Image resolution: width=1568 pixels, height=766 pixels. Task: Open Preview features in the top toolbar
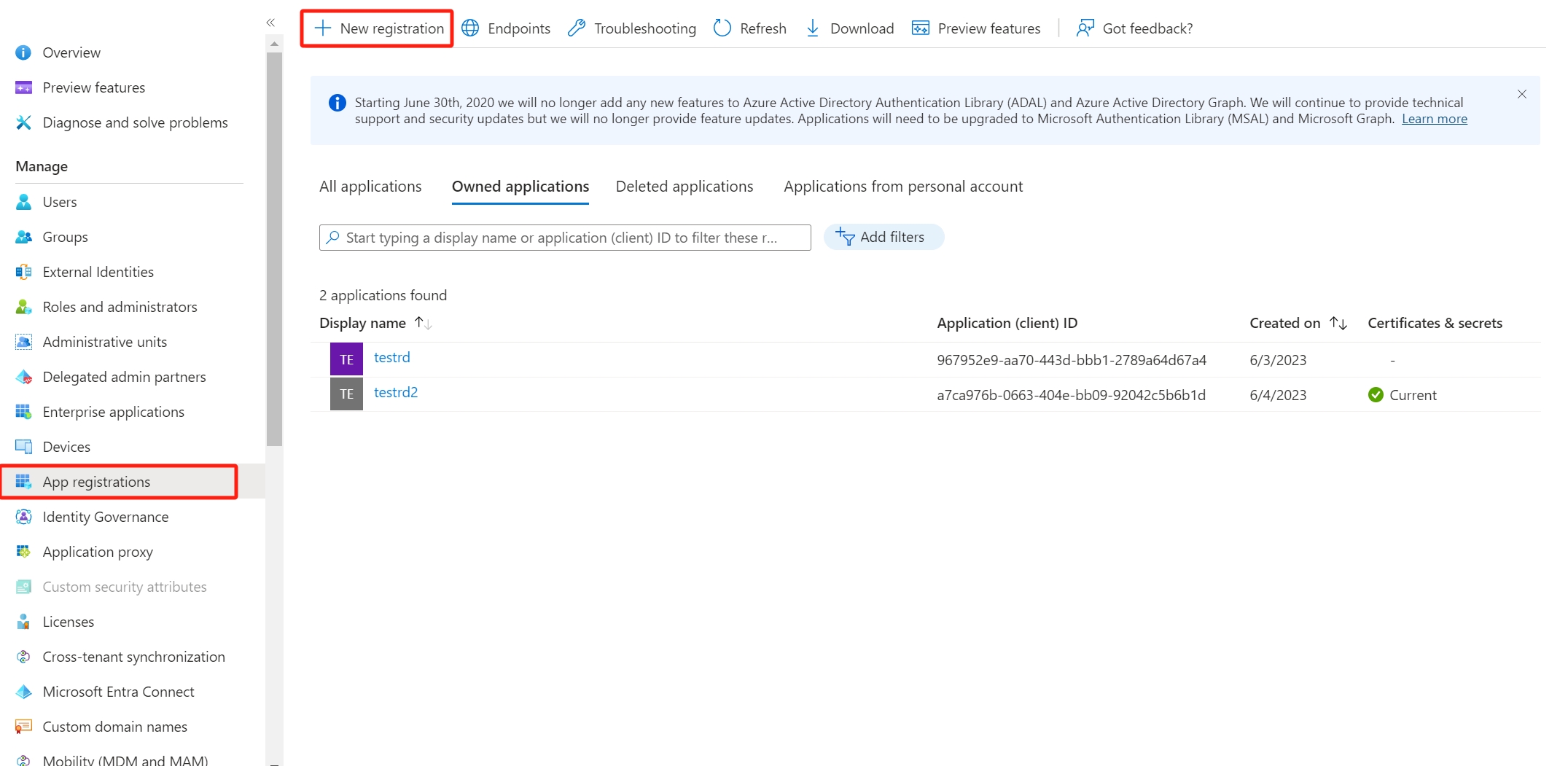tap(976, 28)
